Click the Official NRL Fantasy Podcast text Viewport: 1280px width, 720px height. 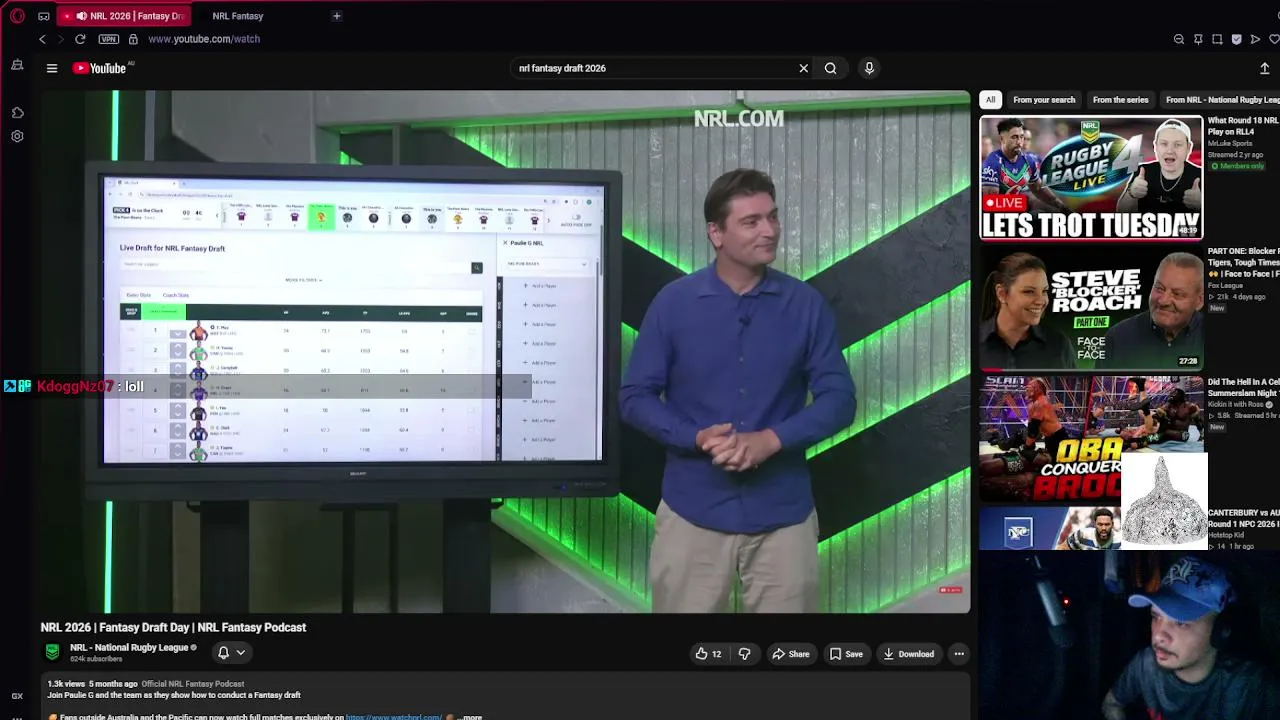tap(193, 684)
